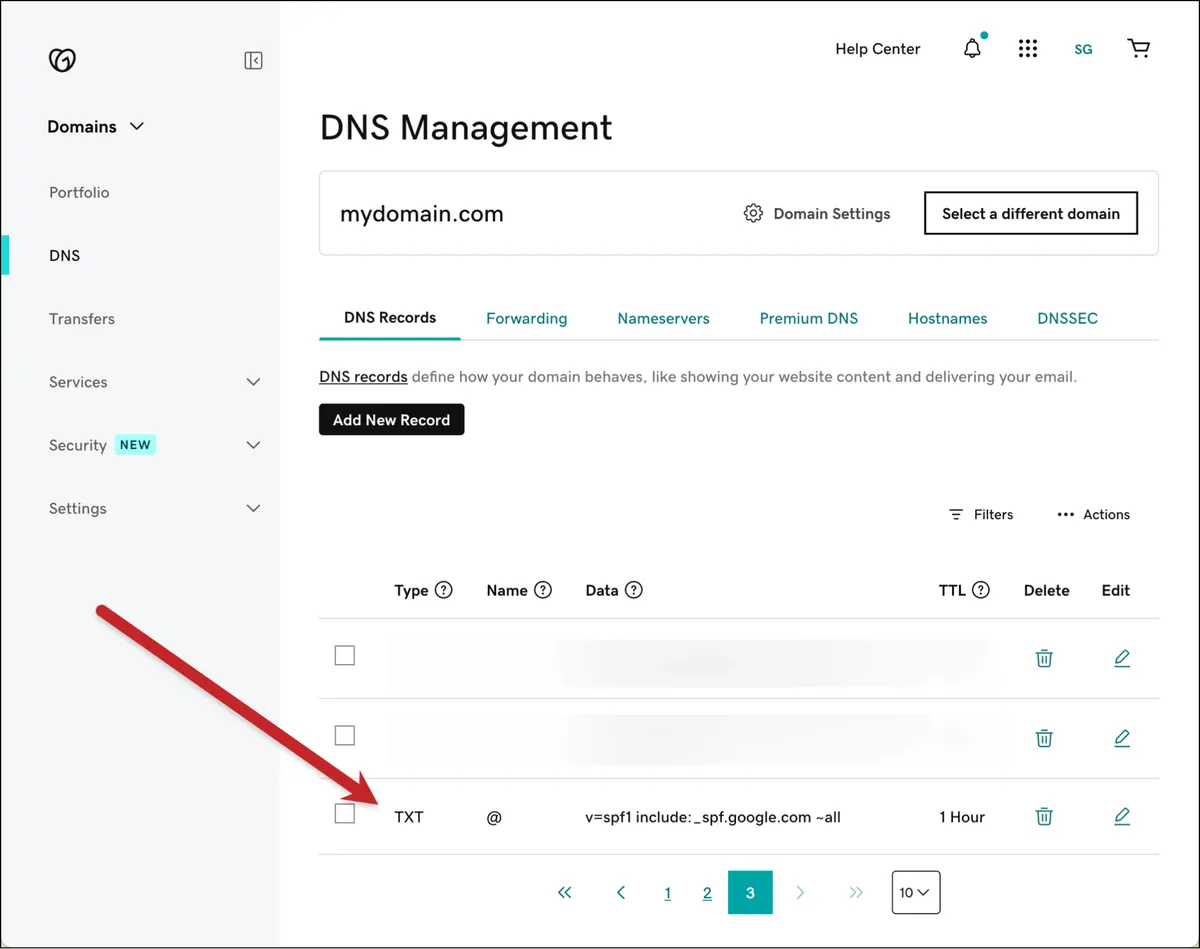Jump to the first page of records
The height and width of the screenshot is (949, 1200).
pos(565,892)
